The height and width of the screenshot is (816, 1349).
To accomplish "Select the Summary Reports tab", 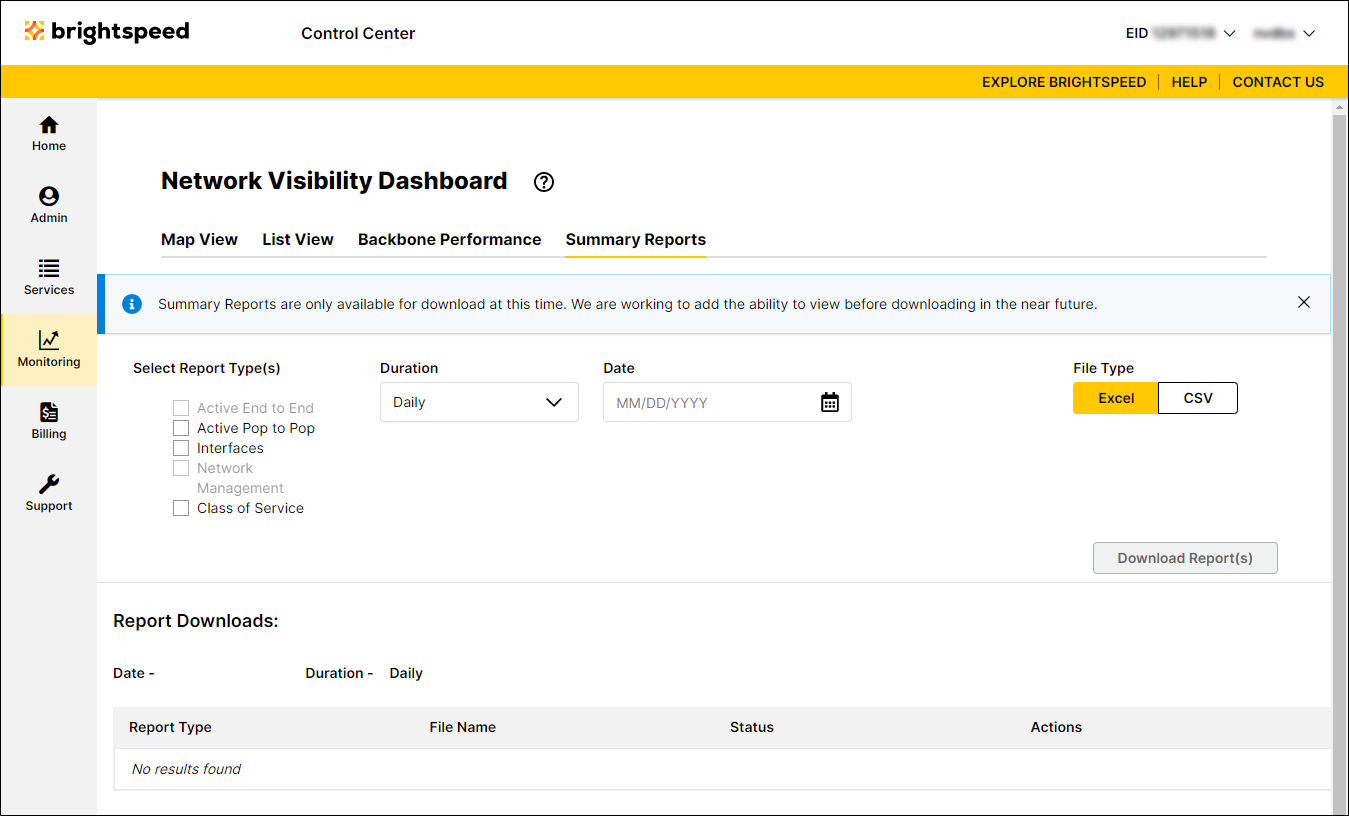I will pos(636,240).
